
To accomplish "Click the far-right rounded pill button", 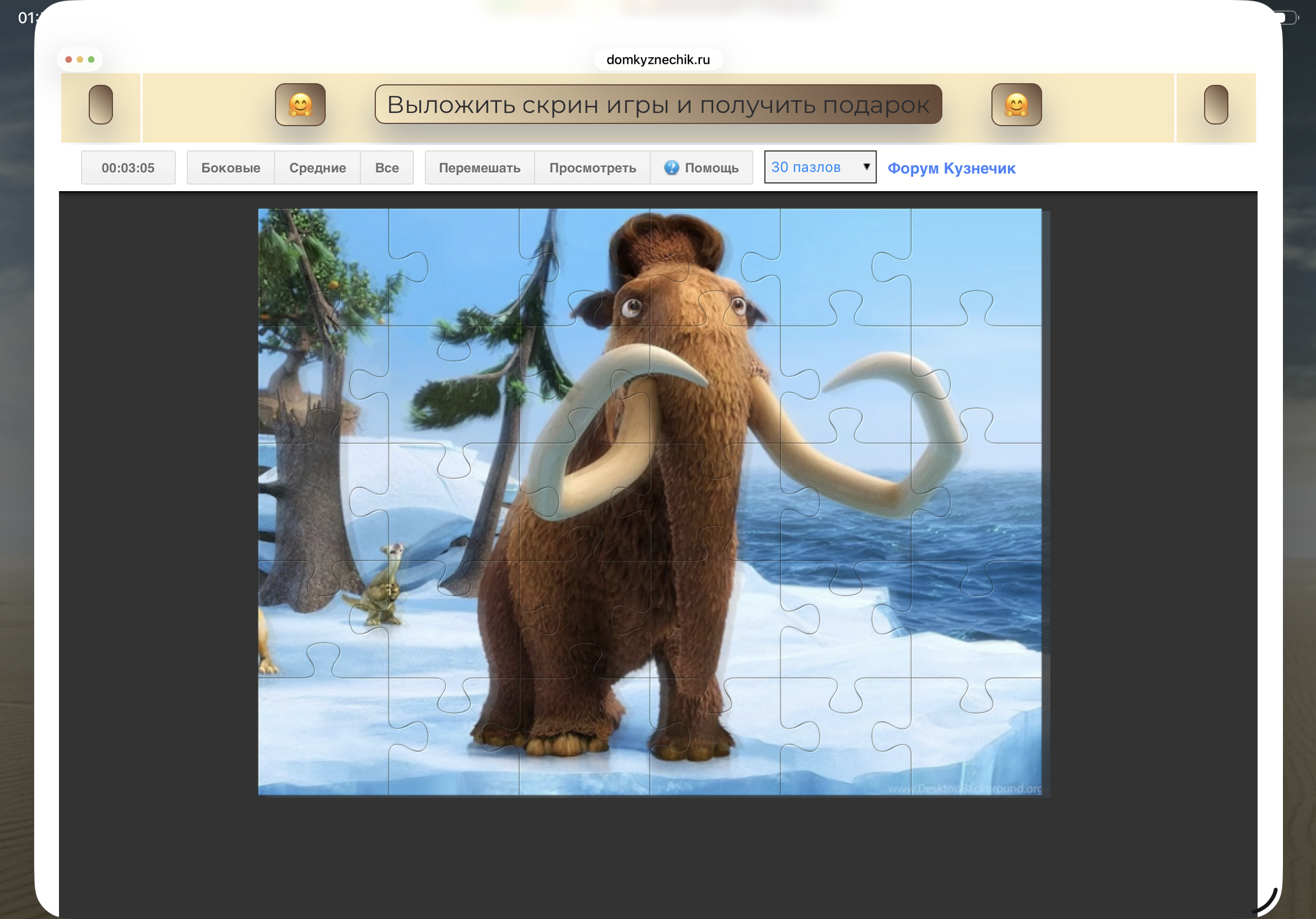I will (1215, 104).
